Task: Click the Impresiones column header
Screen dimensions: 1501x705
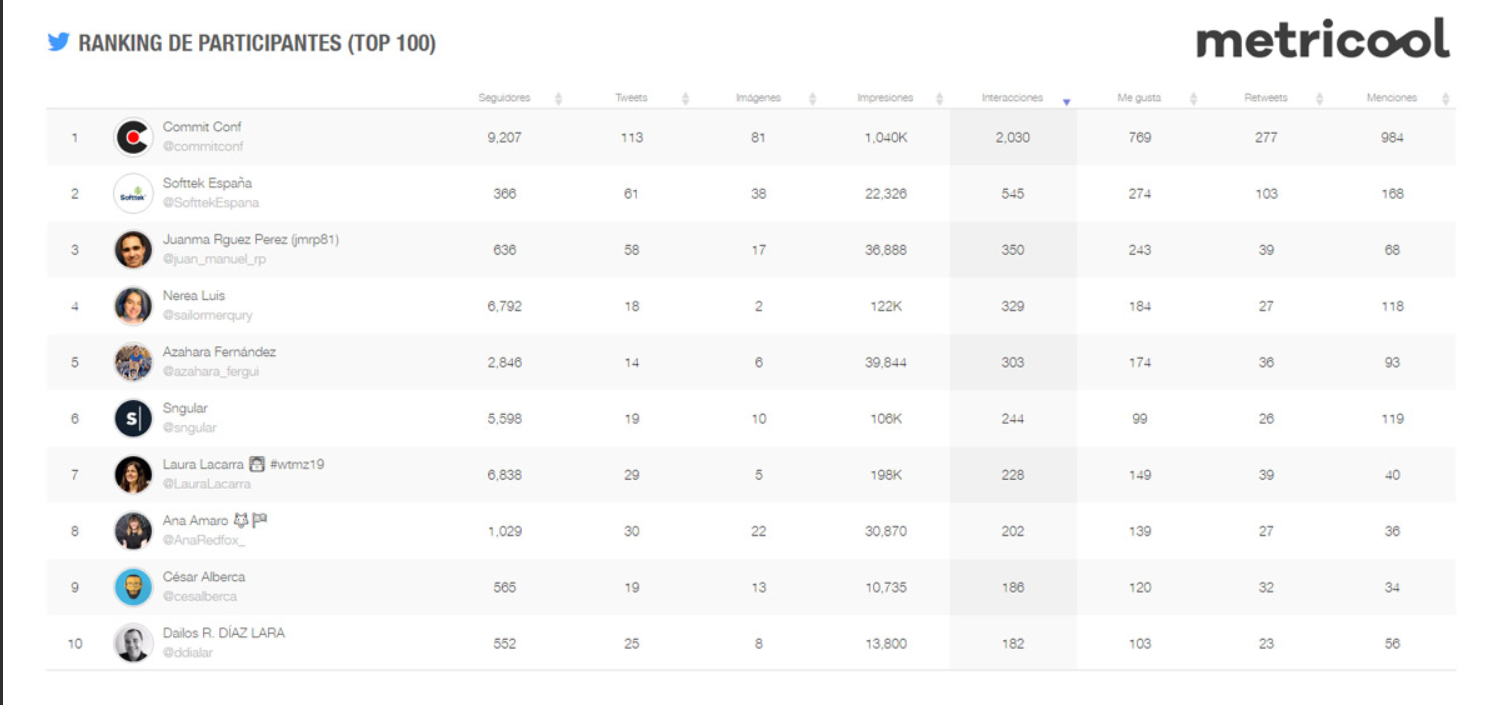Action: tap(885, 98)
